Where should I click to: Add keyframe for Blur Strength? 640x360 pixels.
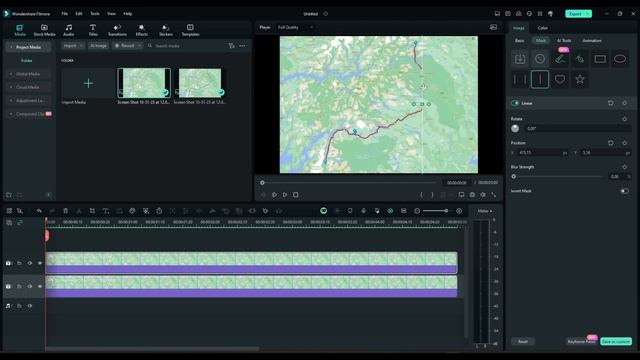(x=624, y=167)
